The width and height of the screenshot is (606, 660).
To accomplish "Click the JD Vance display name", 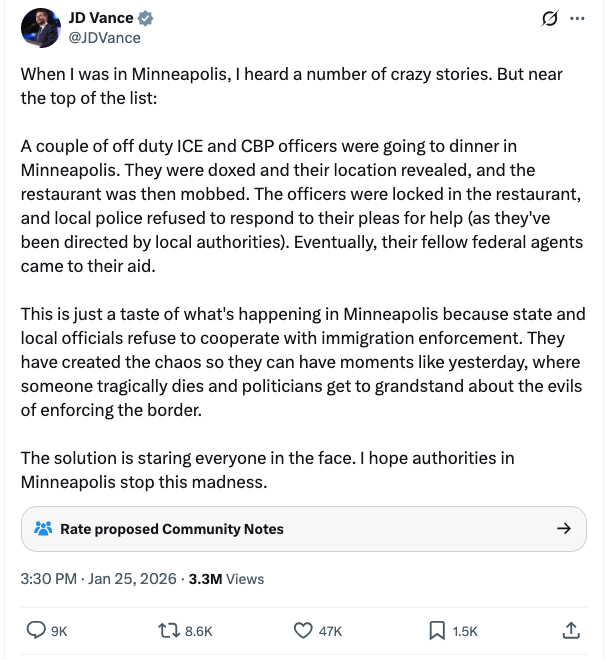I will click(x=100, y=19).
